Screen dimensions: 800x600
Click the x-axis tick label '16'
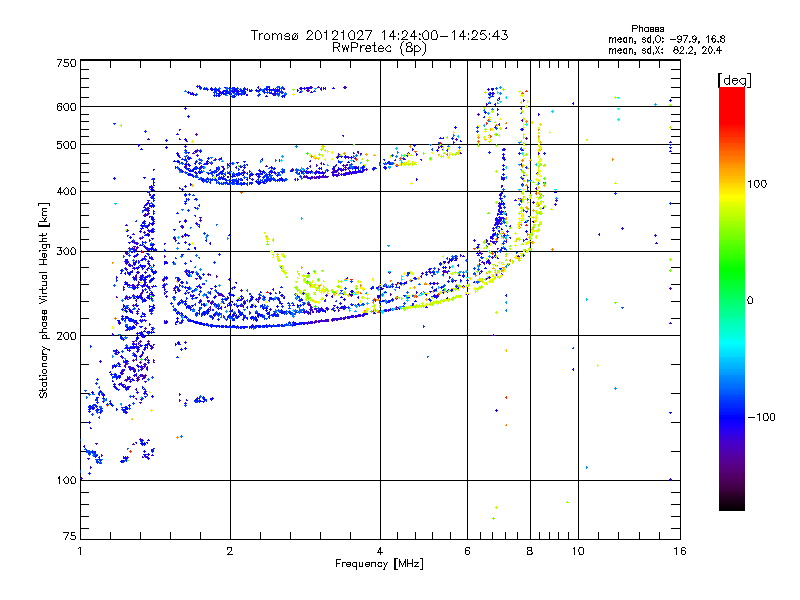pyautogui.click(x=680, y=551)
